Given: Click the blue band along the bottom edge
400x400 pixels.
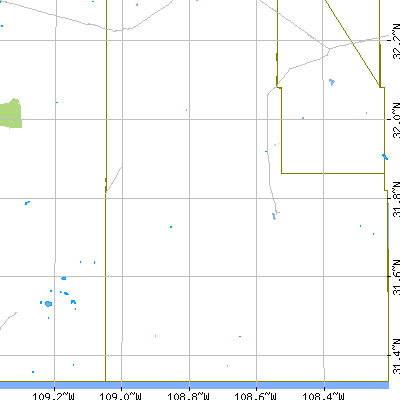Looking at the screenshot, I should point(194,385).
